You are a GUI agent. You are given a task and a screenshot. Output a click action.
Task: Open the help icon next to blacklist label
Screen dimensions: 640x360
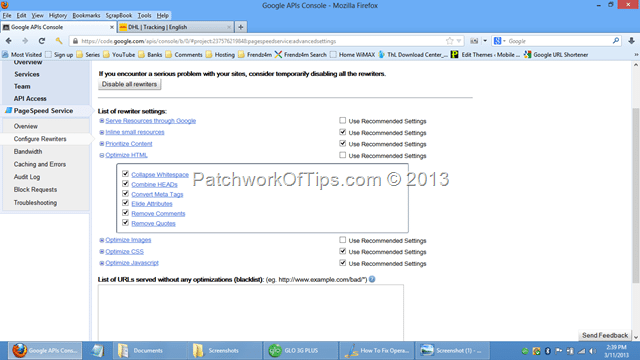click(372, 279)
